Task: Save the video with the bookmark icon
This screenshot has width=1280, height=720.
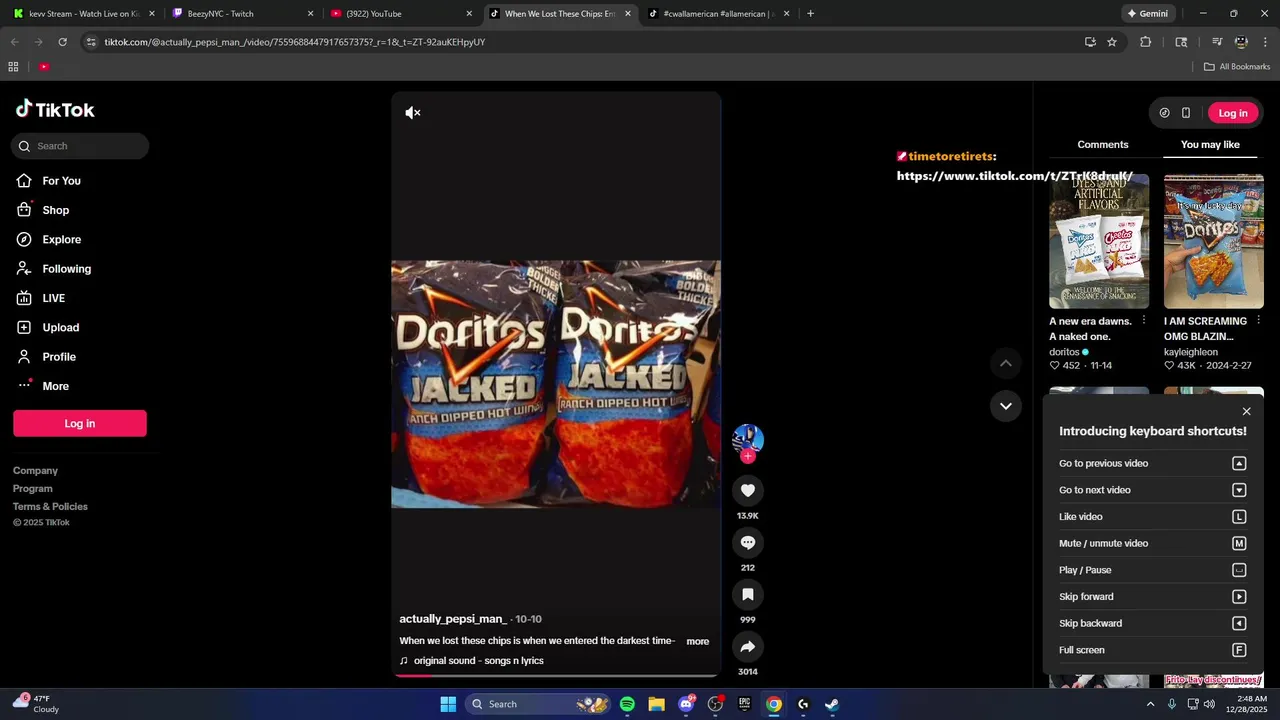Action: pos(747,594)
